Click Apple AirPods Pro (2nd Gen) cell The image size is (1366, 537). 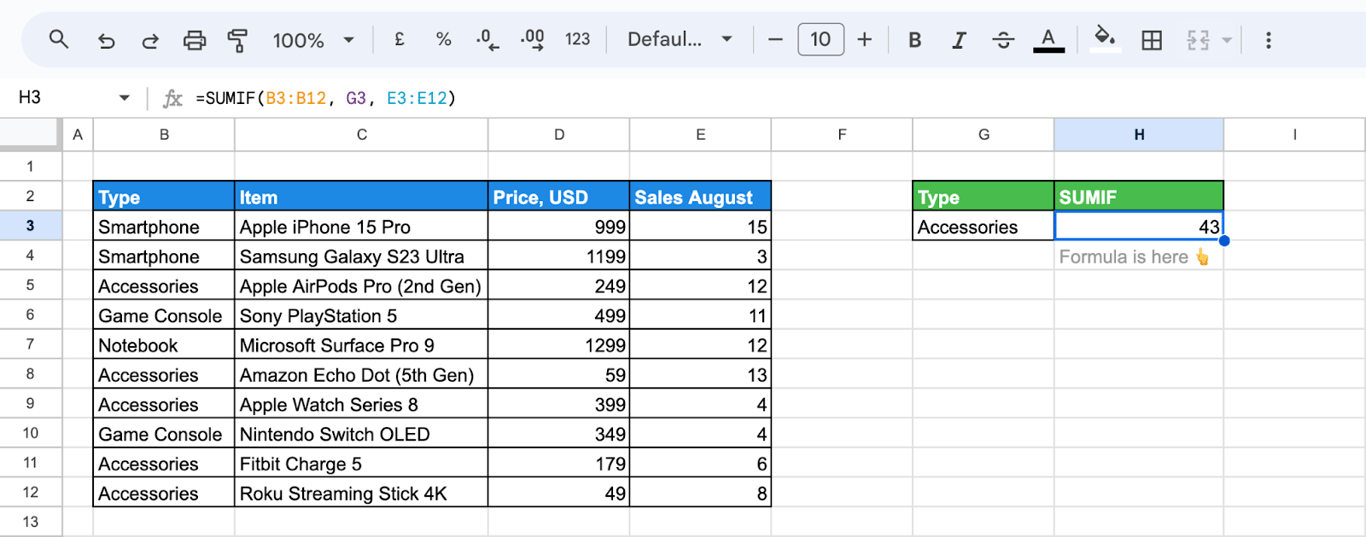tap(362, 286)
